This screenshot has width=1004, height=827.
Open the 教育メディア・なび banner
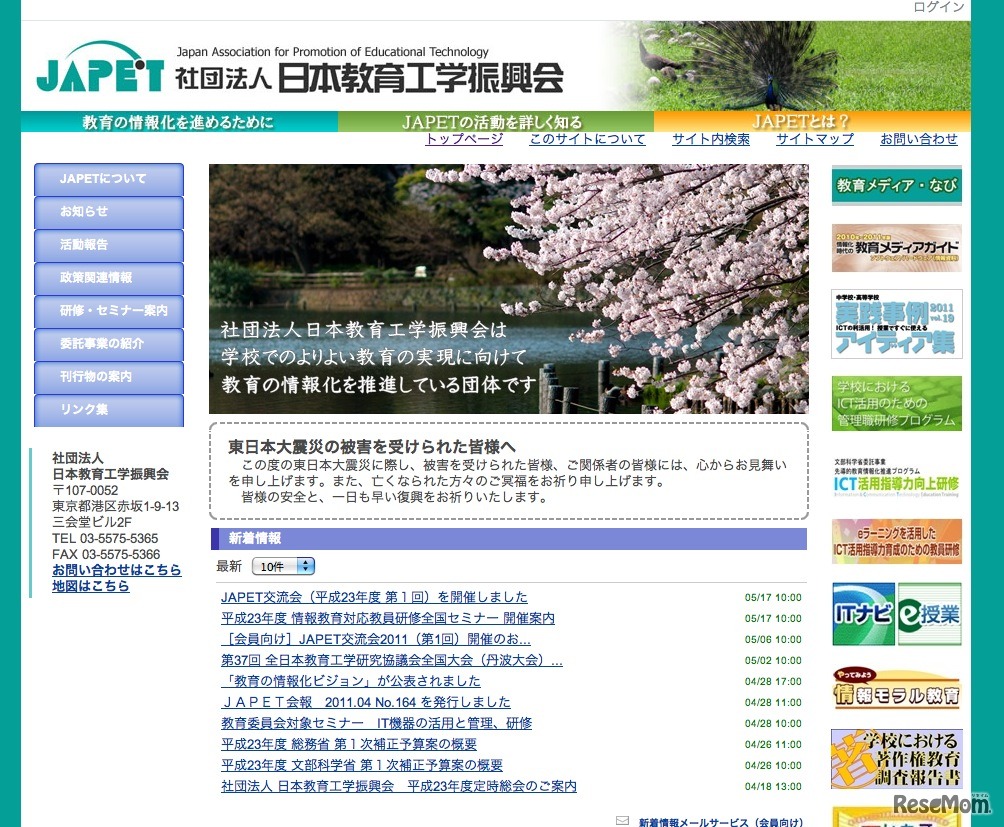click(x=895, y=186)
